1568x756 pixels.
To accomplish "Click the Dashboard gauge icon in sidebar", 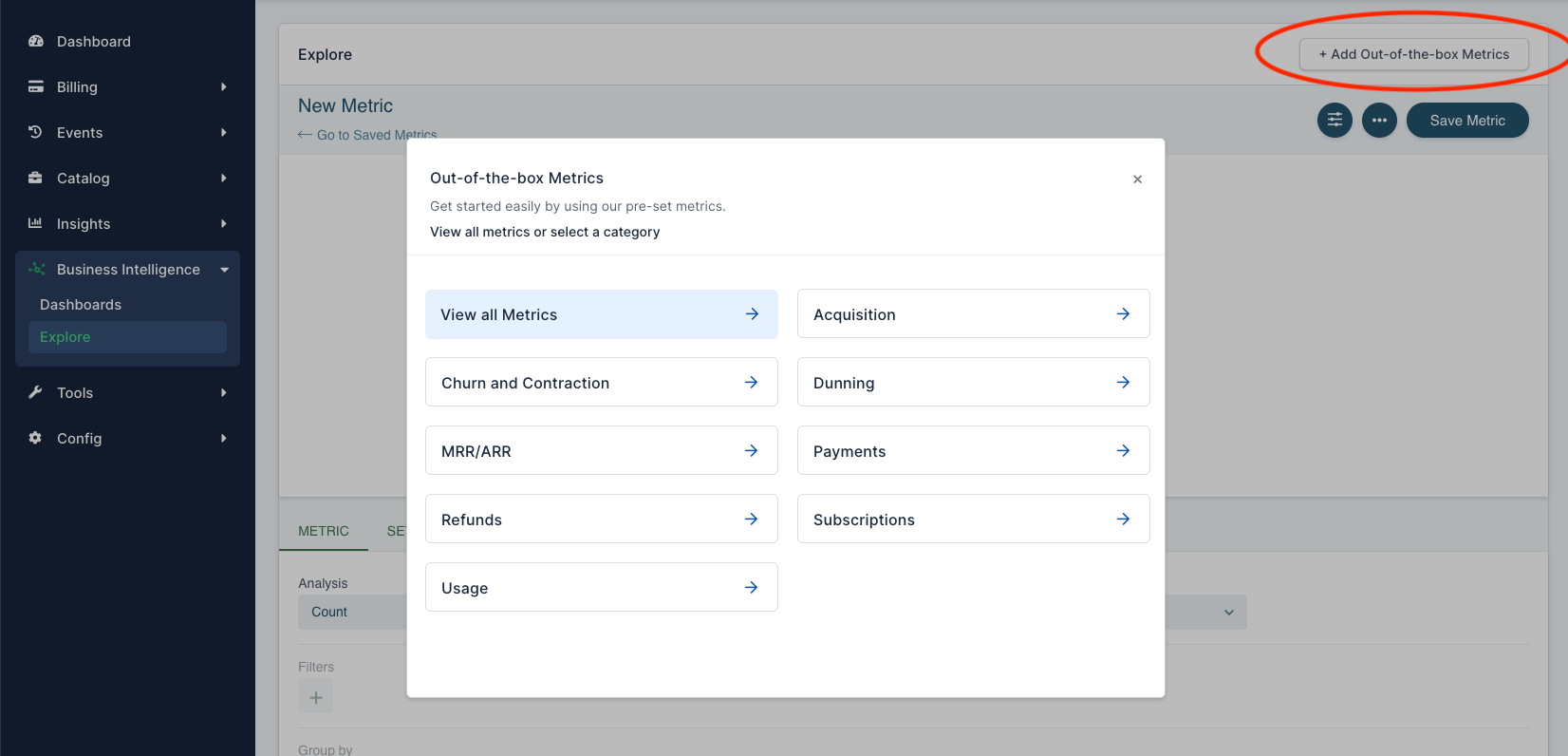I will [36, 42].
